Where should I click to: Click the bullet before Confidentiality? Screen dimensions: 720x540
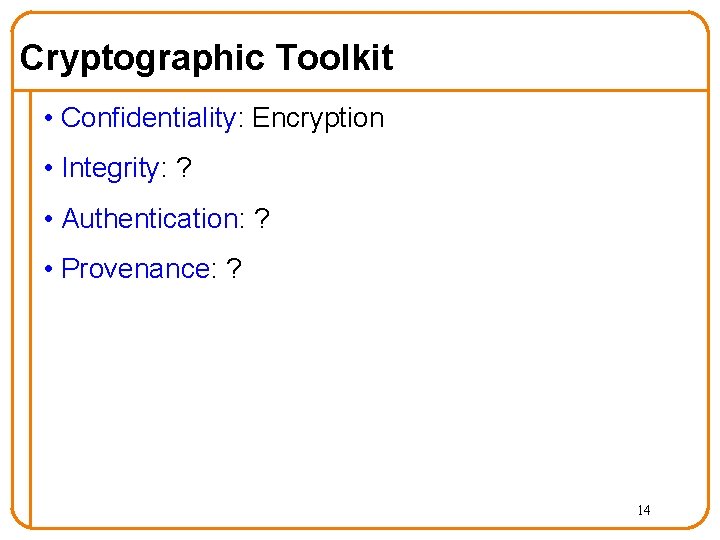pyautogui.click(x=49, y=118)
